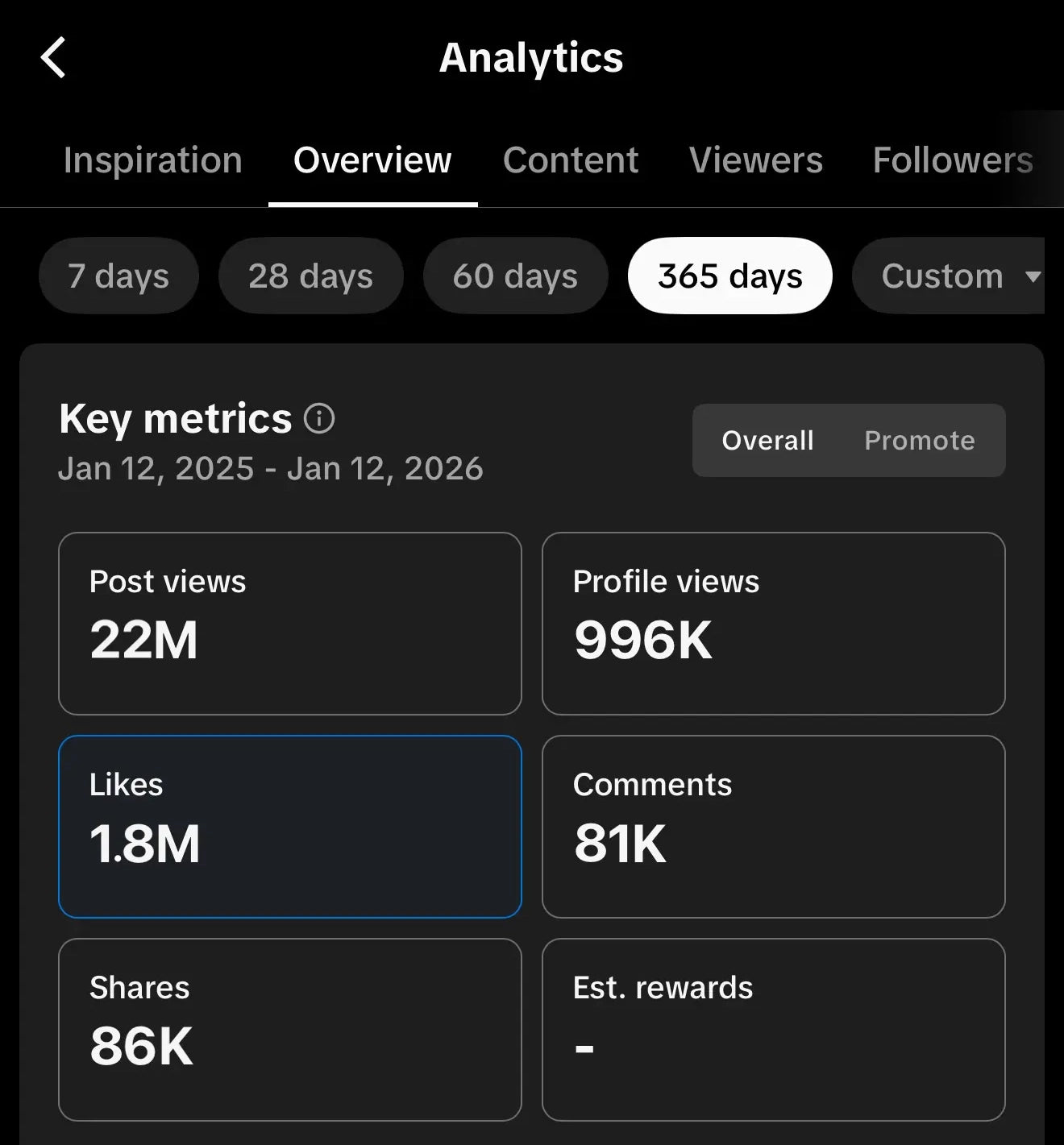
Task: Select the highlighted Likes metric card
Action: click(x=290, y=827)
